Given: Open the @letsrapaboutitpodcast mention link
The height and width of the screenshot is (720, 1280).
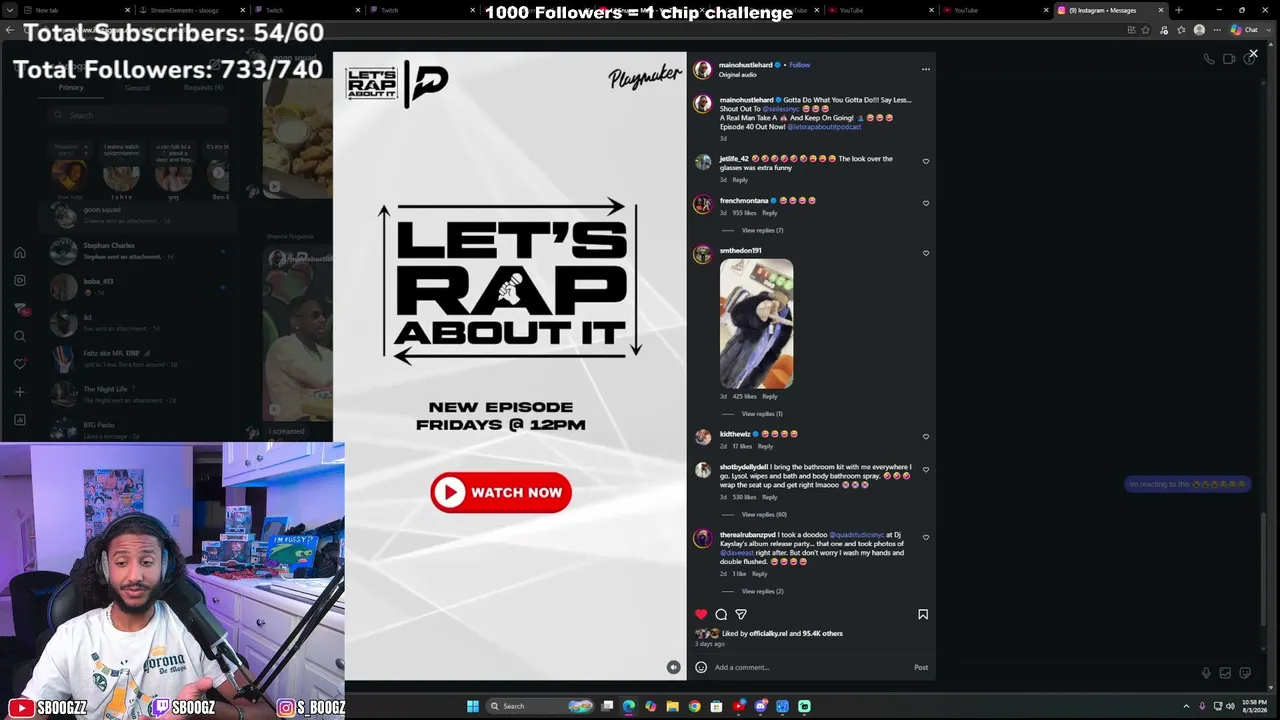Looking at the screenshot, I should coord(824,127).
